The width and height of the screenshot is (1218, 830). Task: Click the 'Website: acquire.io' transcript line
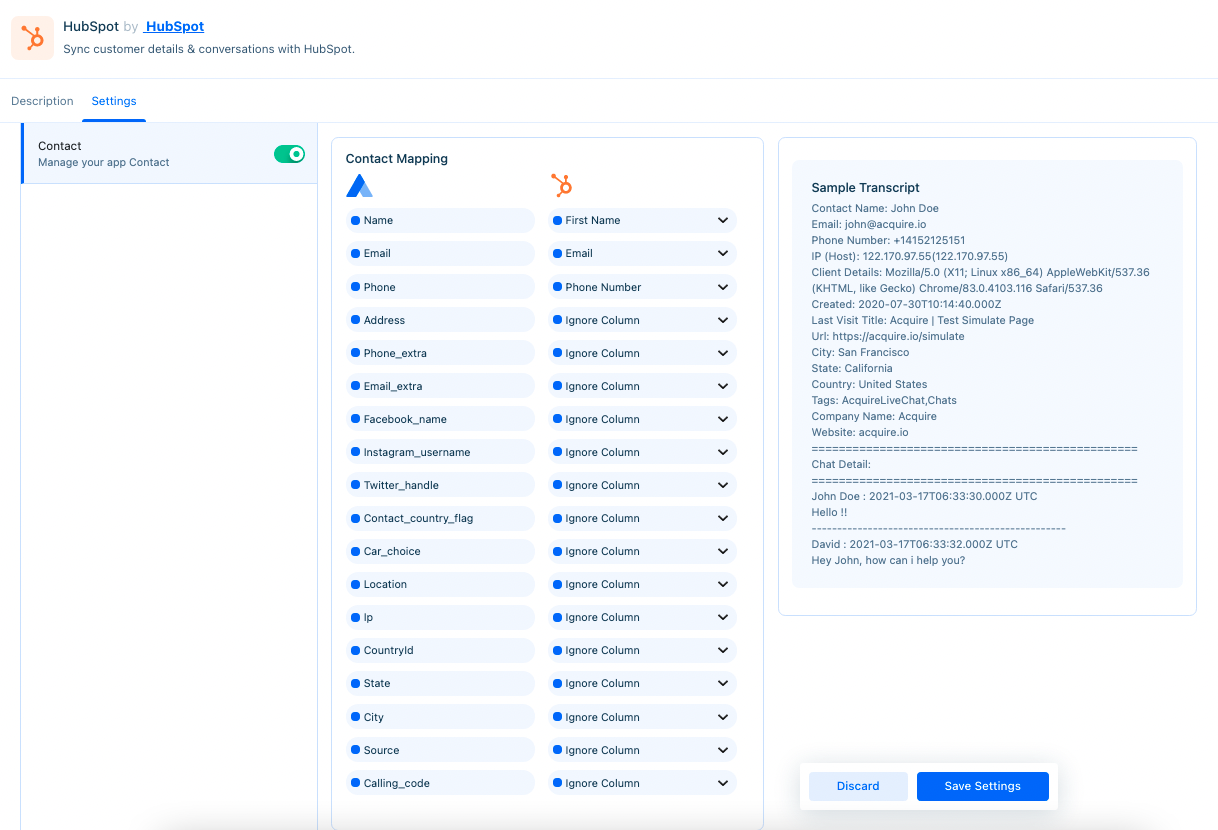click(860, 432)
